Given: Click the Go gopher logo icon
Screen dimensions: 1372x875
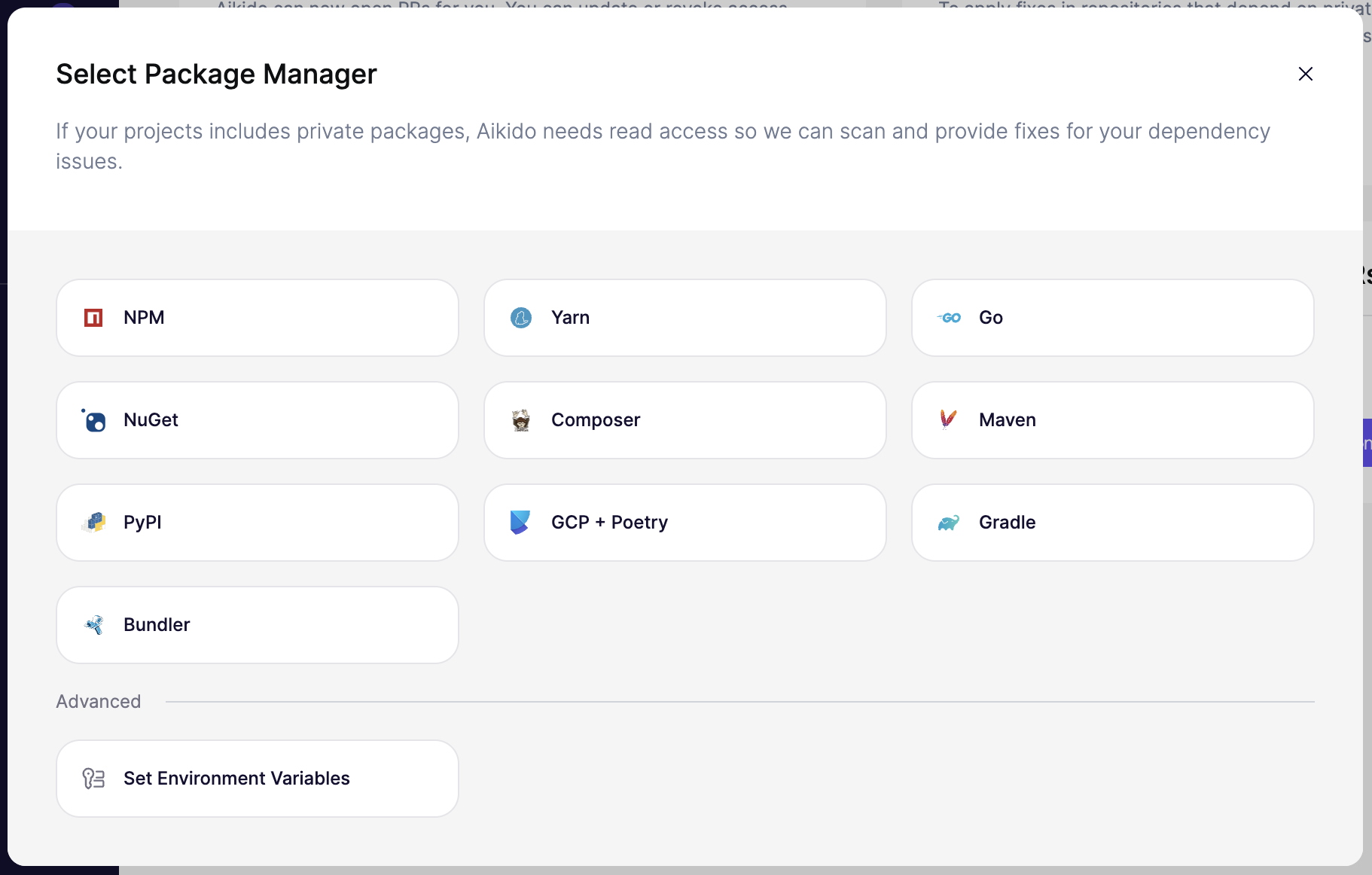Looking at the screenshot, I should pyautogui.click(x=949, y=318).
